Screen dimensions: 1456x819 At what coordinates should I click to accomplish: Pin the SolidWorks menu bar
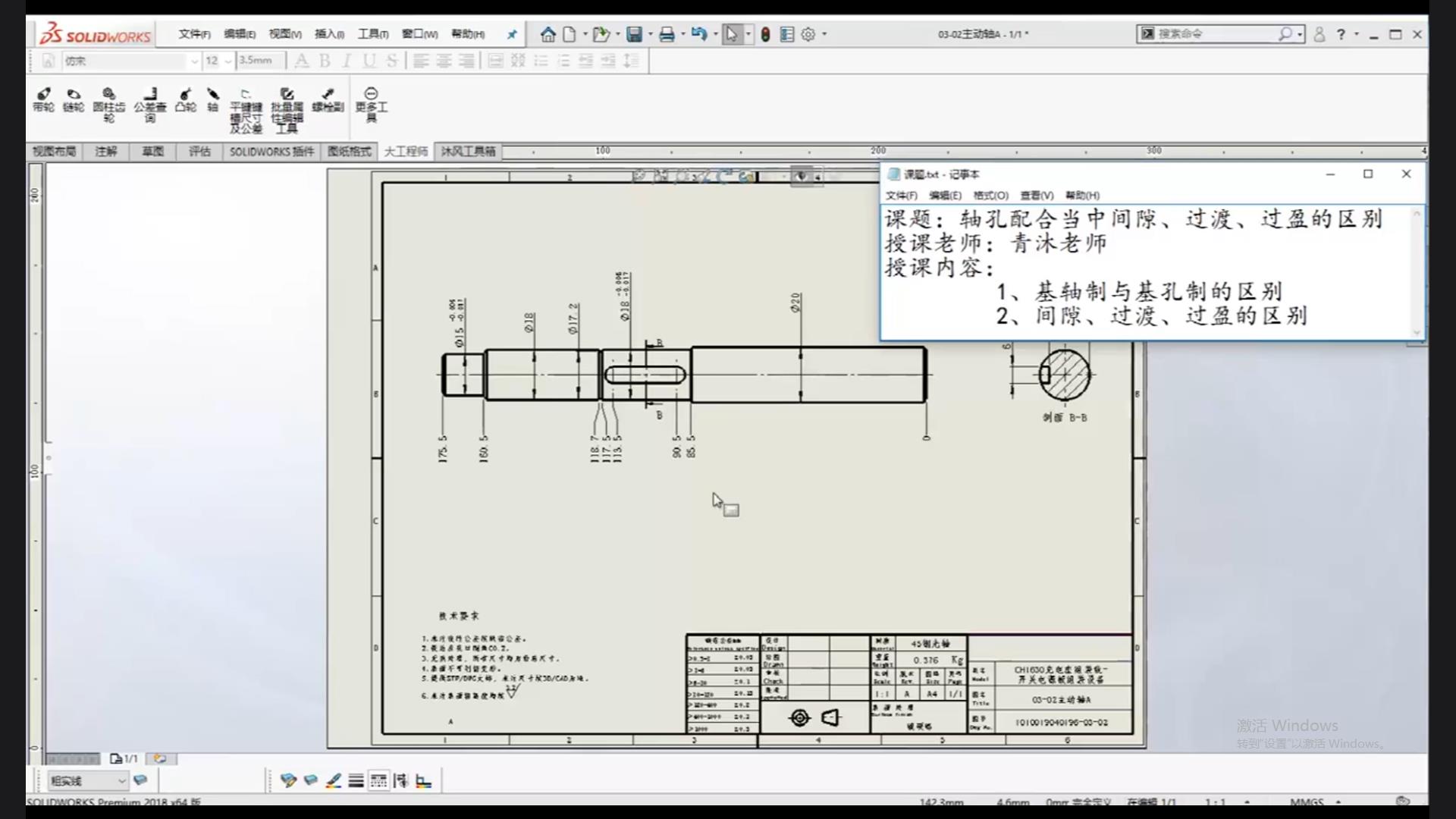tap(512, 34)
